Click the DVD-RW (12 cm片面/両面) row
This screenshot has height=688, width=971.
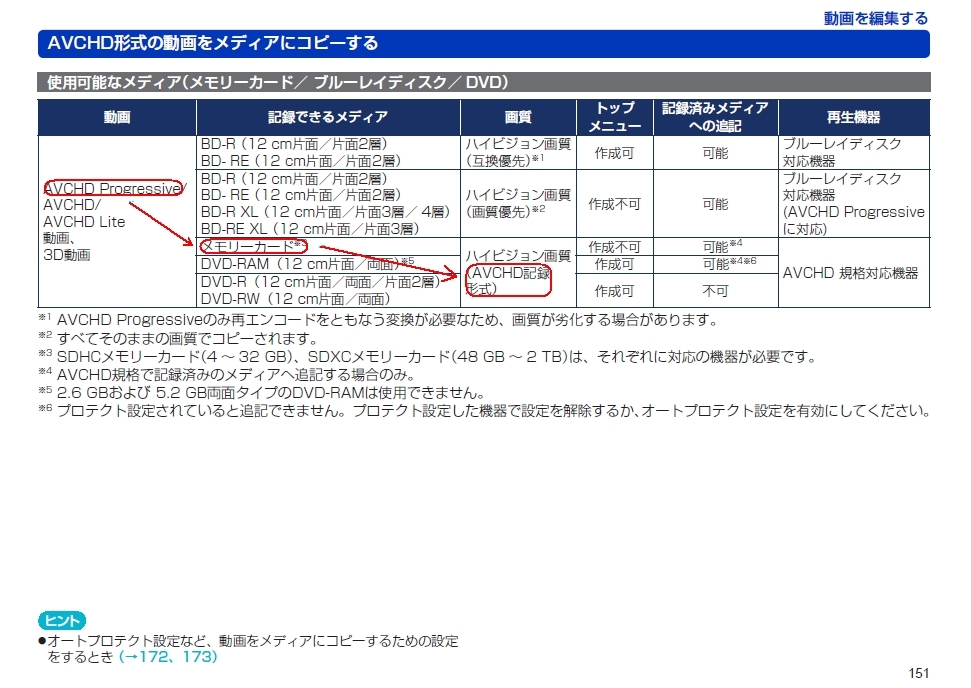295,299
